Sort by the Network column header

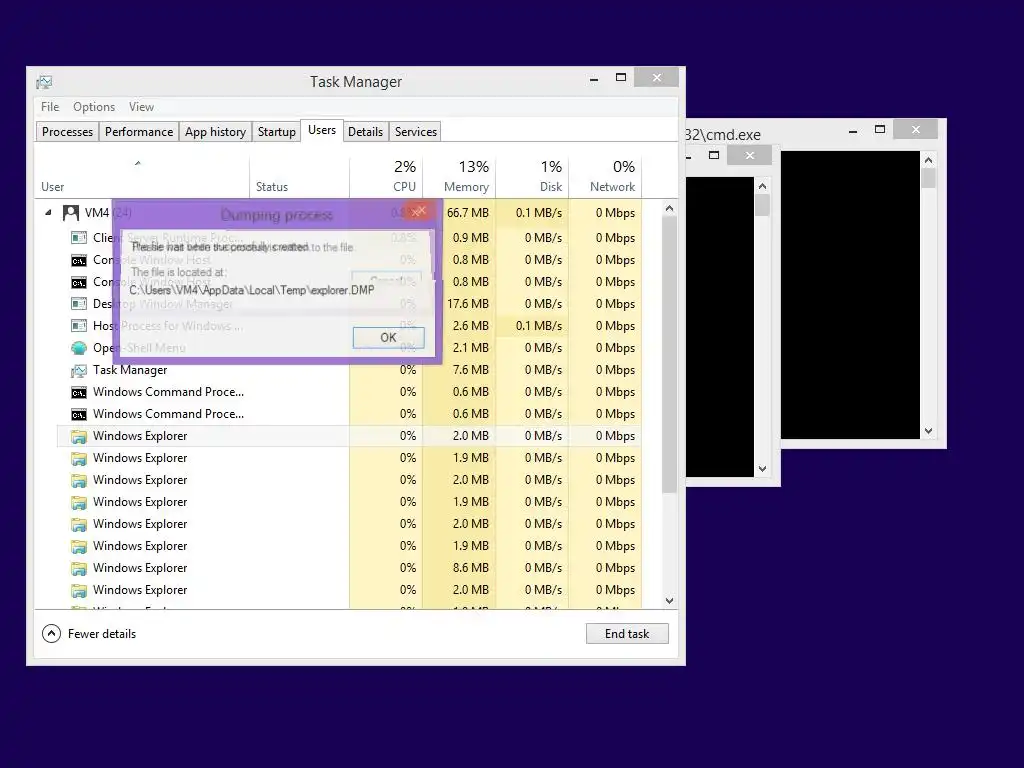605,178
